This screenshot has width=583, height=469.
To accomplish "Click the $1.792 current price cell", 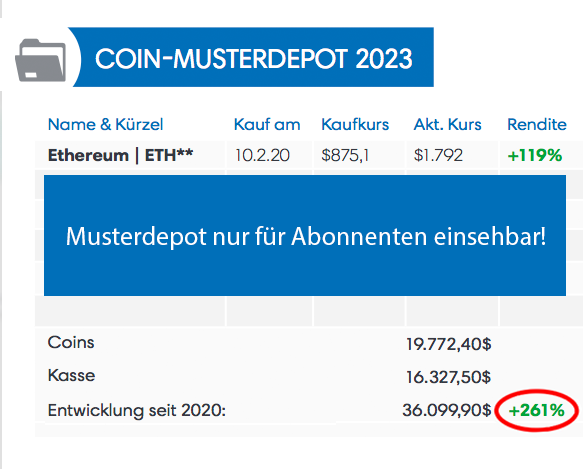I will 438,155.
